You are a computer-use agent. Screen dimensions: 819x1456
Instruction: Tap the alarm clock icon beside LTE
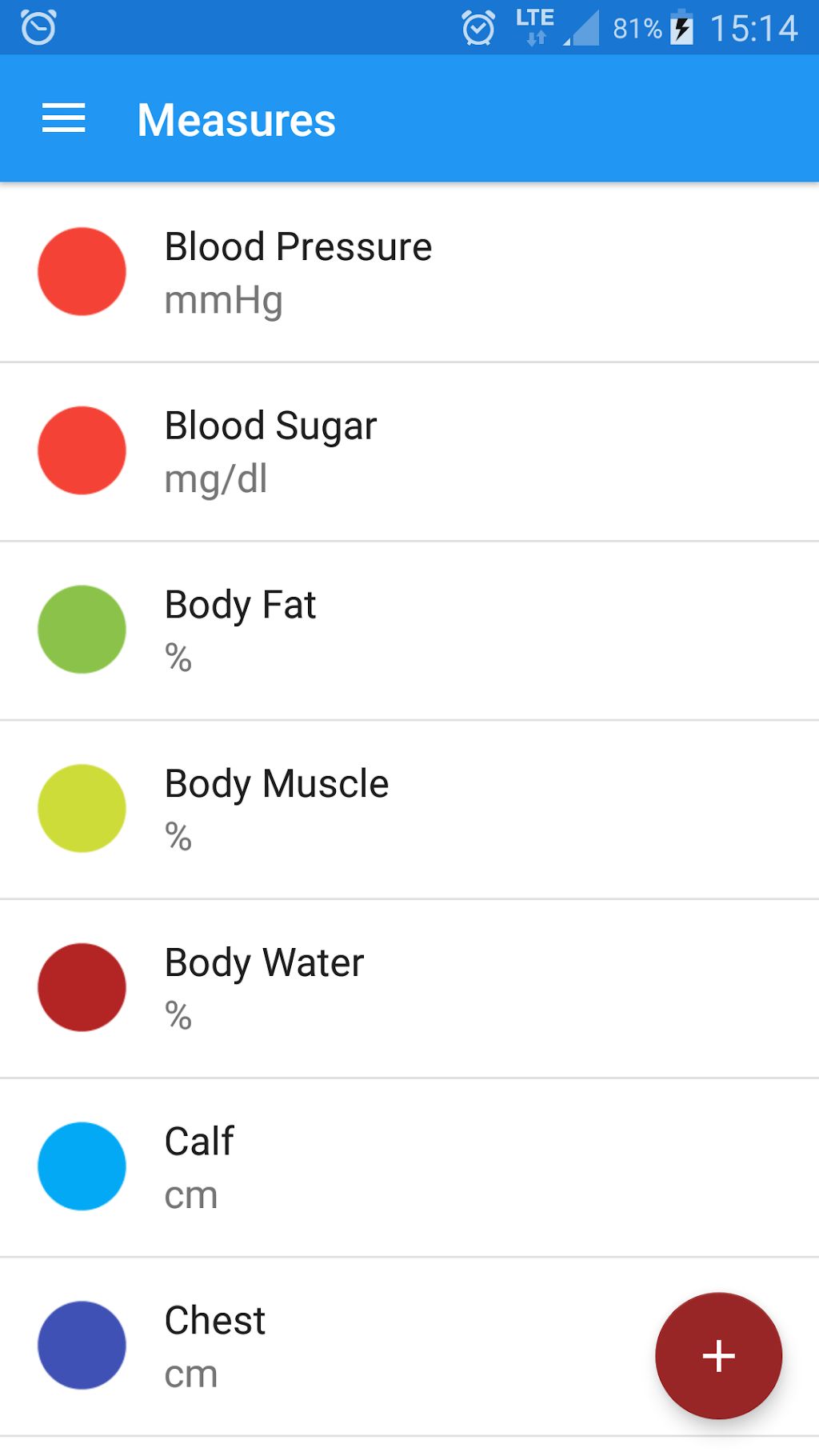478,28
